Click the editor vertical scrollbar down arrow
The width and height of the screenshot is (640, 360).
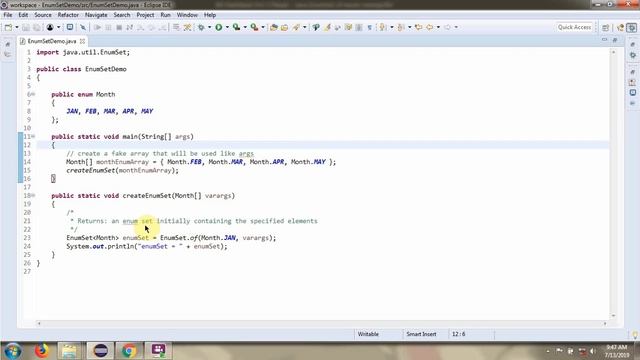613,316
